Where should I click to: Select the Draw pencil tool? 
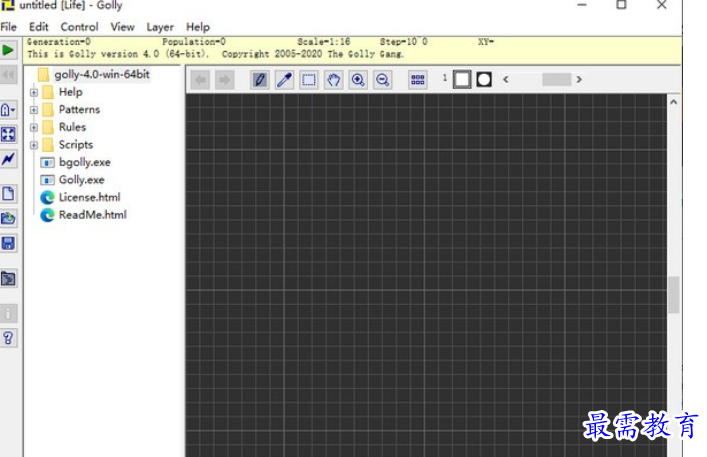pyautogui.click(x=260, y=80)
